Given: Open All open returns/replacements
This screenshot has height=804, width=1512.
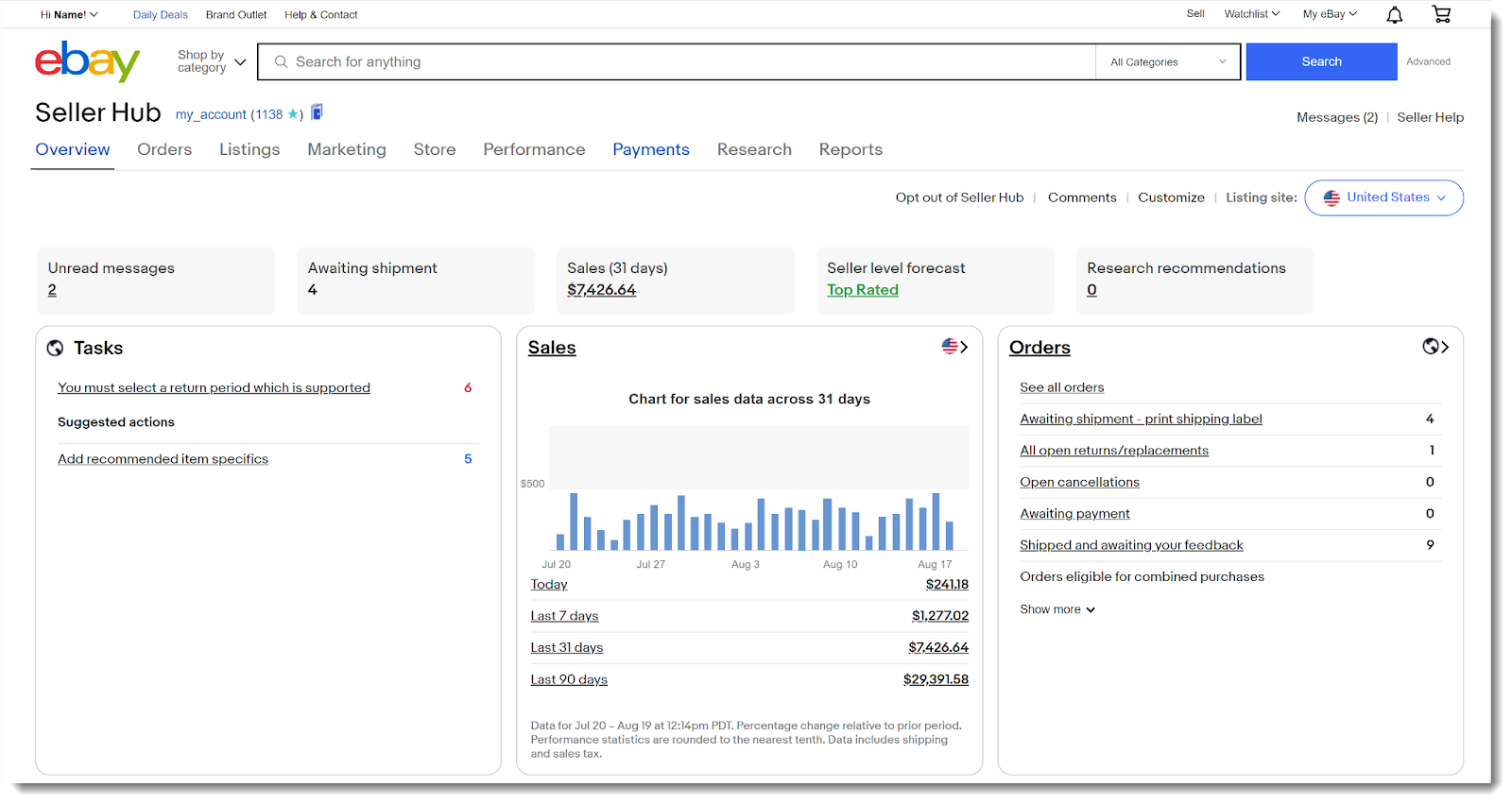Looking at the screenshot, I should pos(1114,451).
